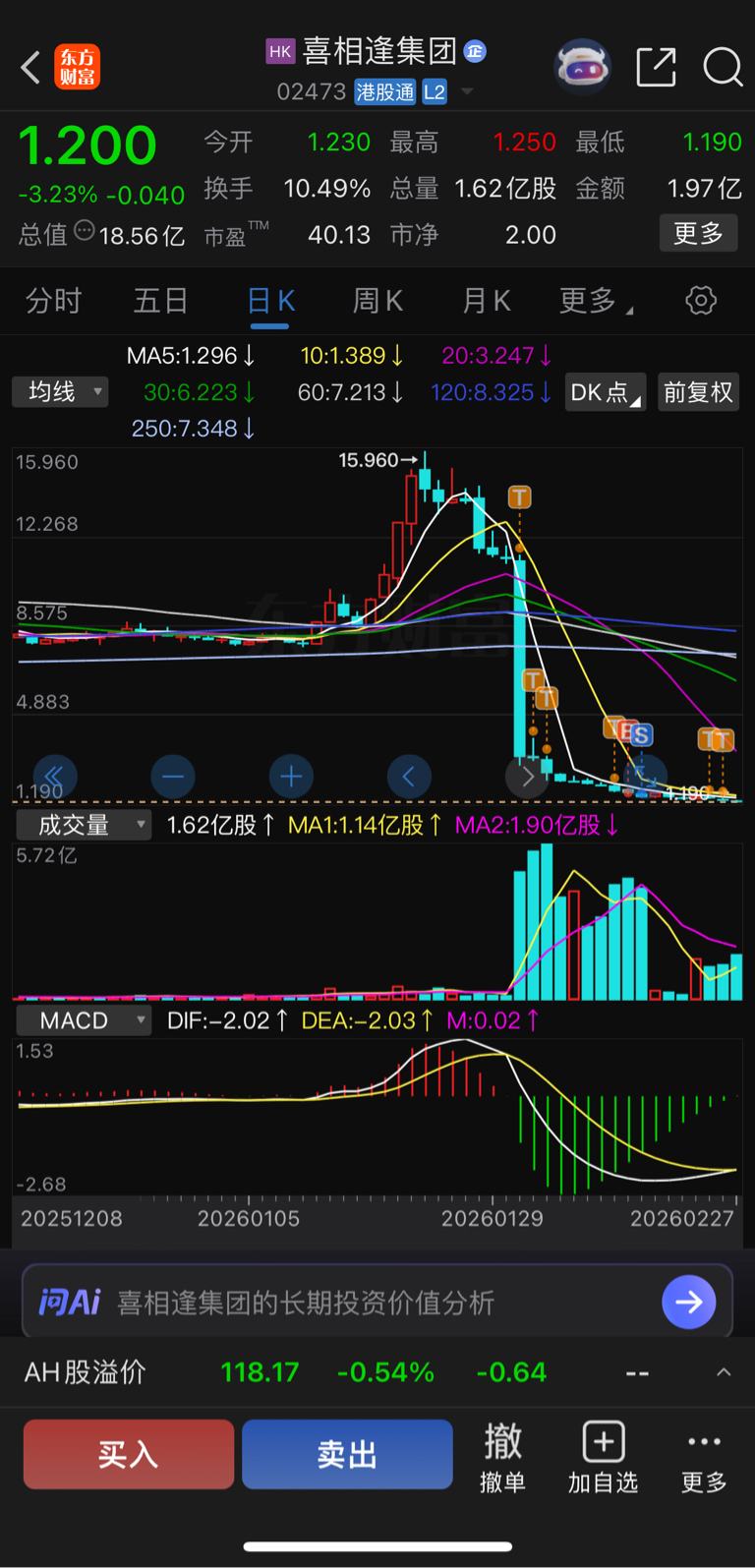The height and width of the screenshot is (1568, 755).
Task: Open chart settings gear icon
Action: (701, 301)
